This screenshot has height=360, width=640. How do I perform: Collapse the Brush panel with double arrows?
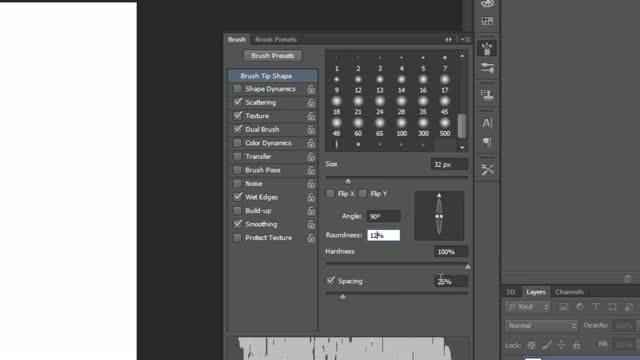449,40
